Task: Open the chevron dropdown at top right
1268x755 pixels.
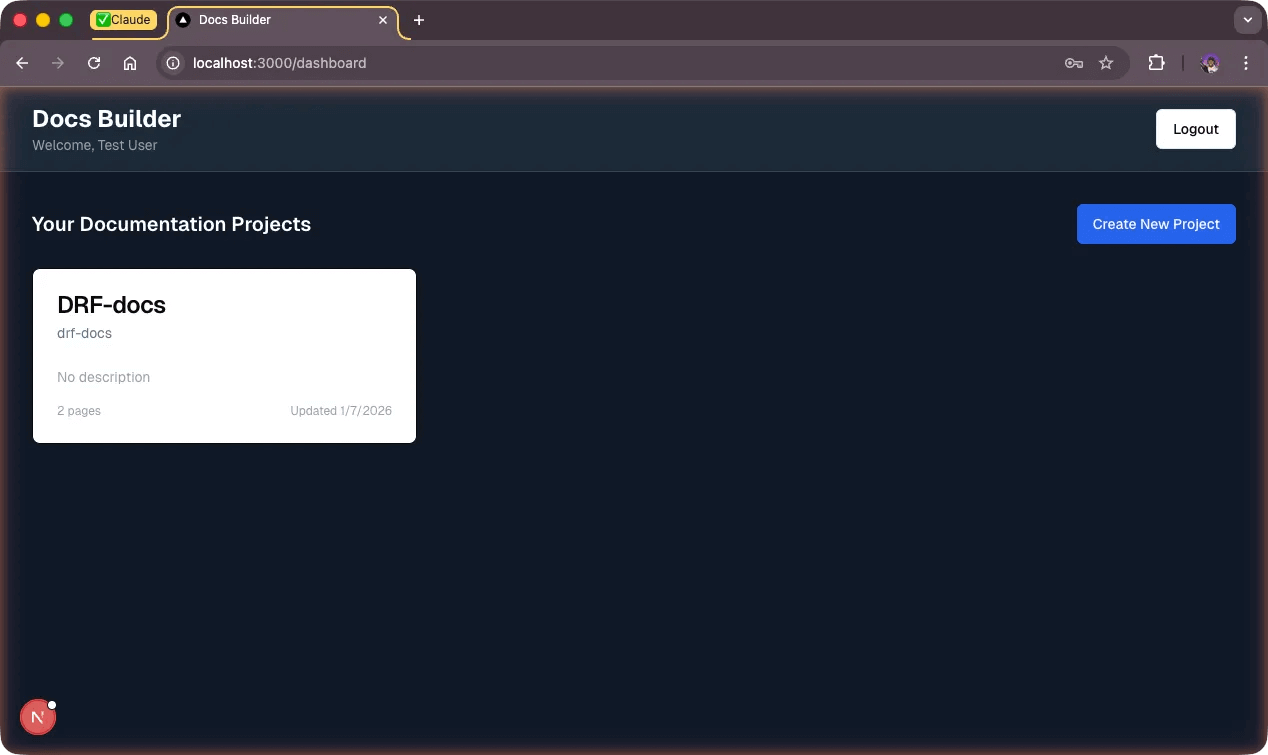Action: [x=1247, y=19]
